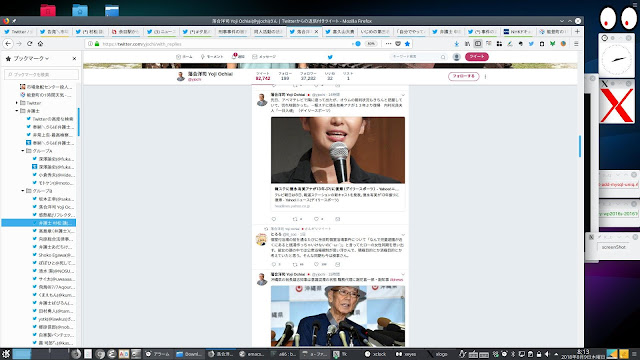640x360 pixels.
Task: Open the メッセージ link in Twitter nav
Action: pos(264,57)
